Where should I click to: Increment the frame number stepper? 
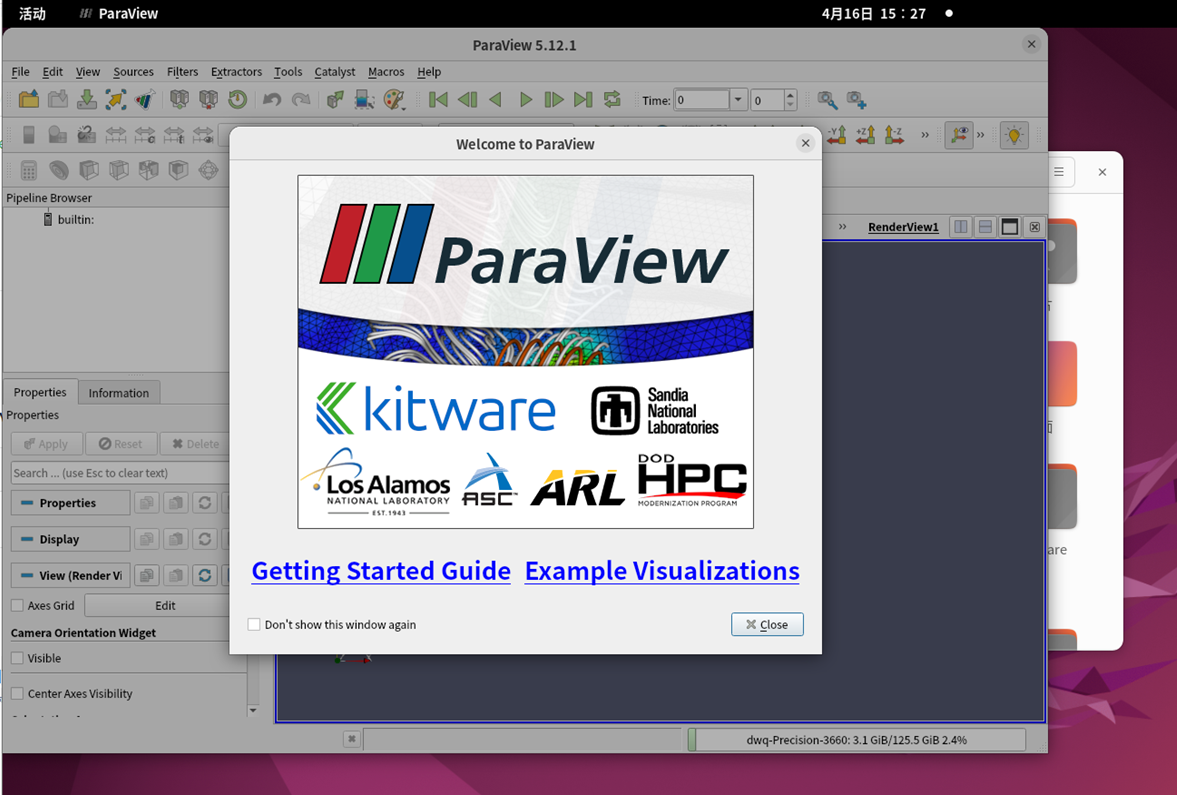coord(789,95)
